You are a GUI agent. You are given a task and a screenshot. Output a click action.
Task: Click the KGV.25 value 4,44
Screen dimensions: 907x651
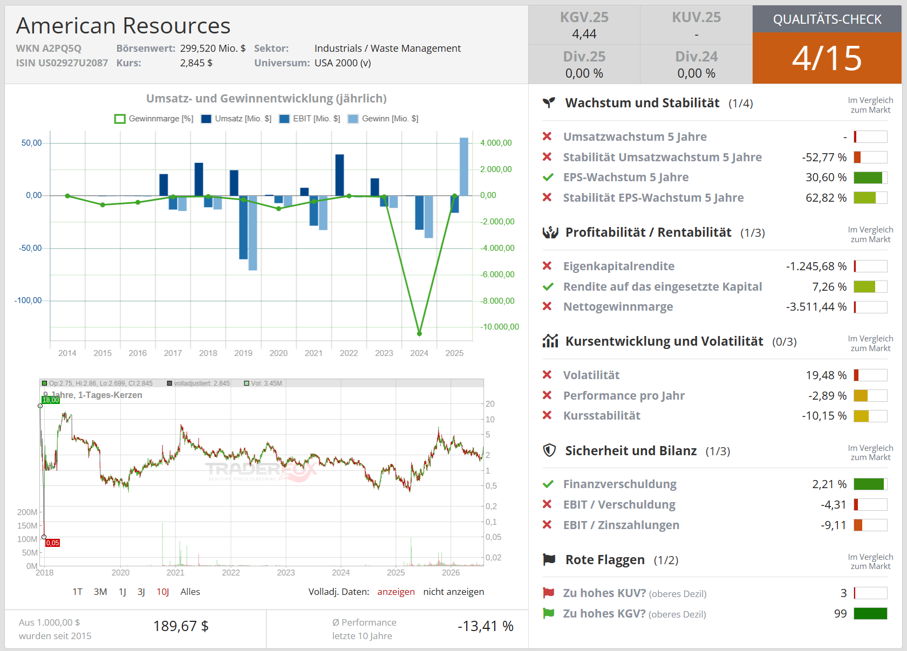coord(584,34)
